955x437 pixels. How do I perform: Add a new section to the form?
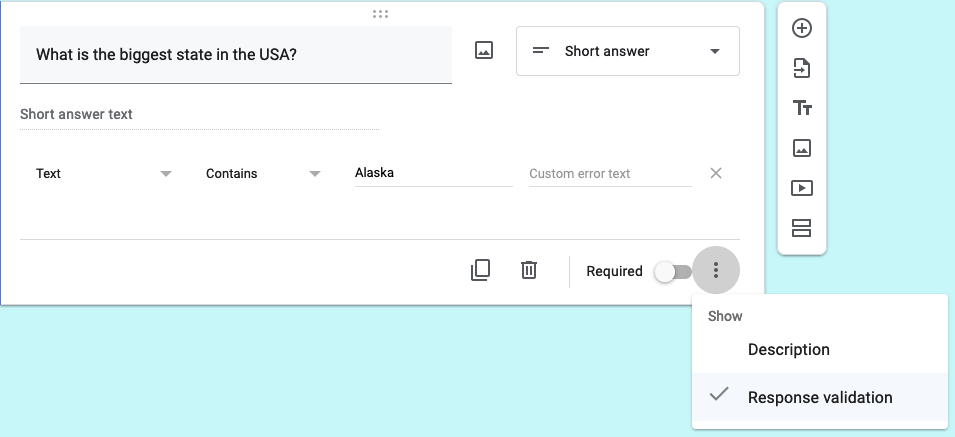point(801,228)
